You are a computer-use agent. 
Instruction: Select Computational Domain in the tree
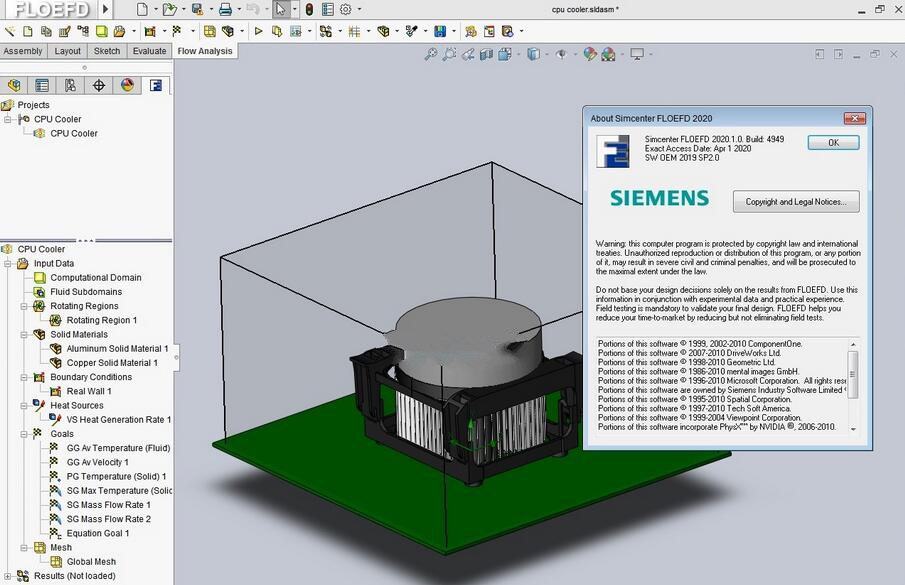tap(96, 278)
